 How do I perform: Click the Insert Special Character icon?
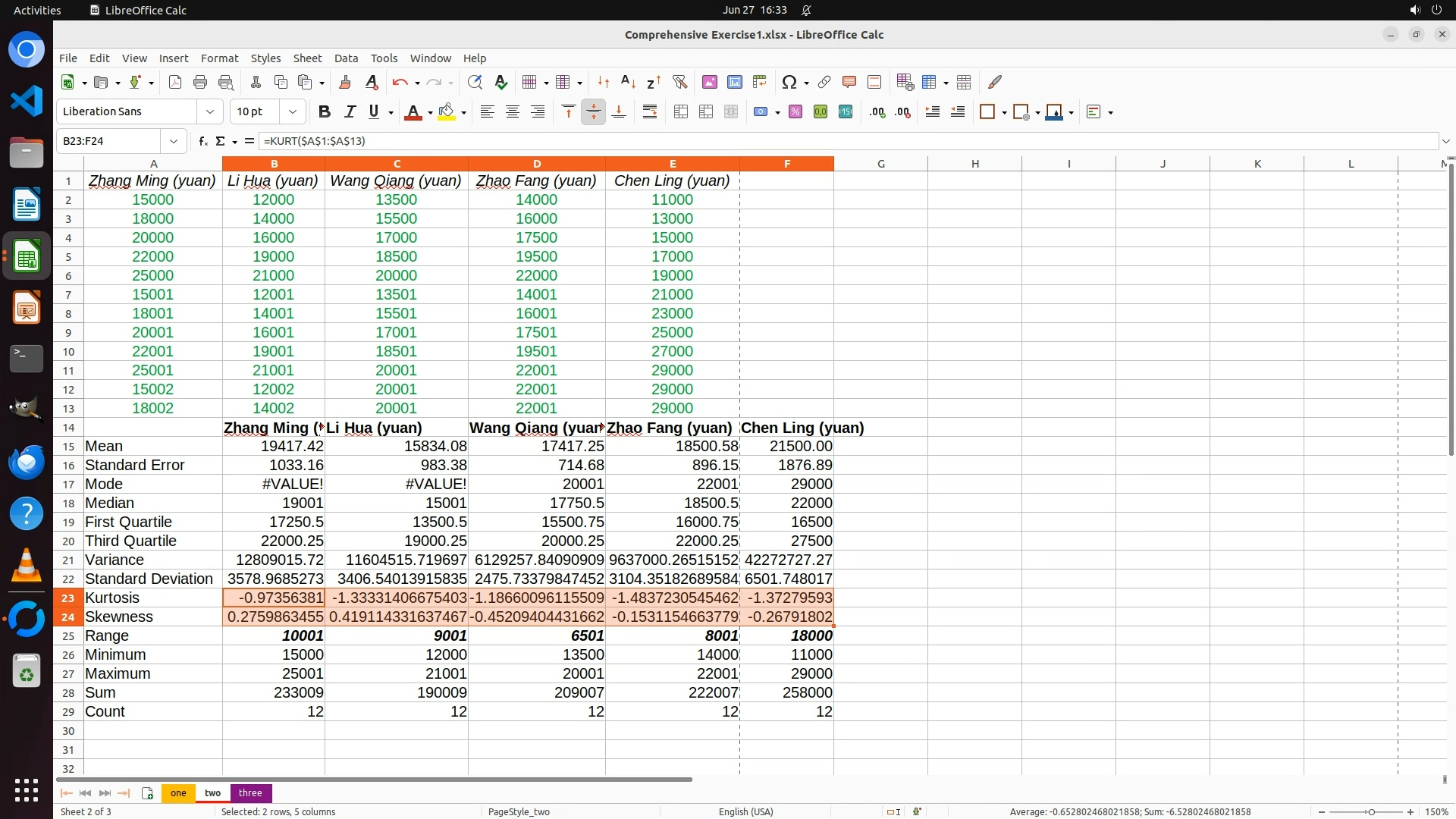click(x=789, y=82)
